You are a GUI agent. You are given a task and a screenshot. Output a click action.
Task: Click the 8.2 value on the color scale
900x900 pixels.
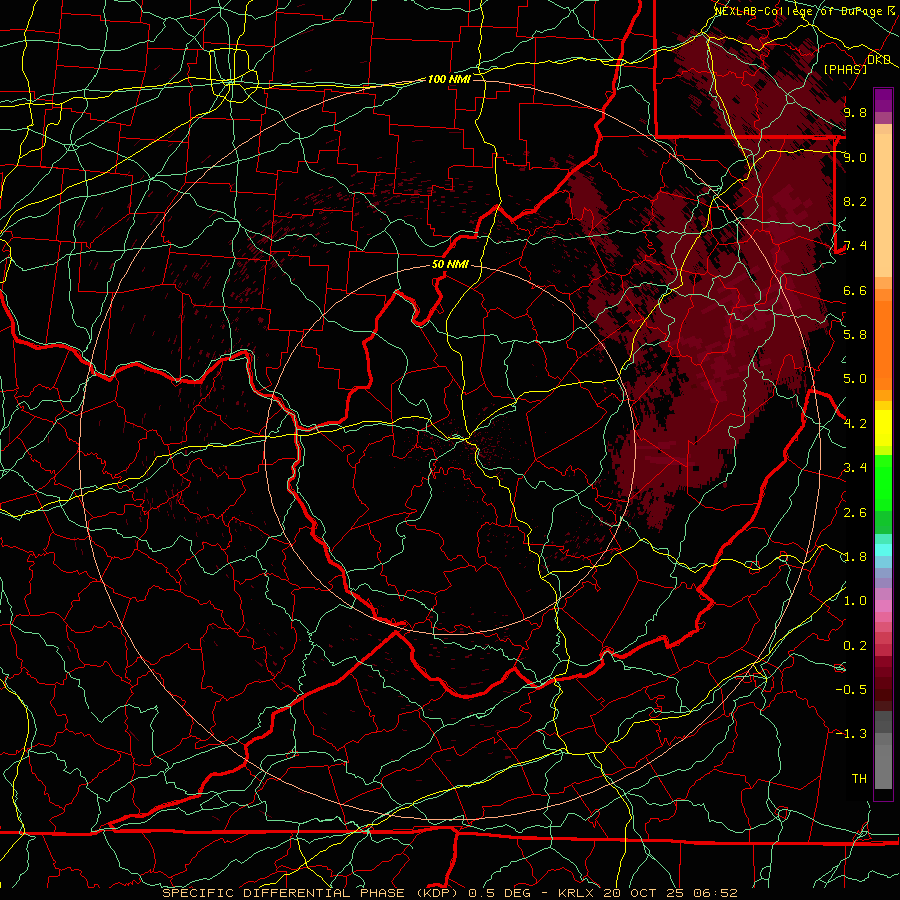click(x=855, y=201)
